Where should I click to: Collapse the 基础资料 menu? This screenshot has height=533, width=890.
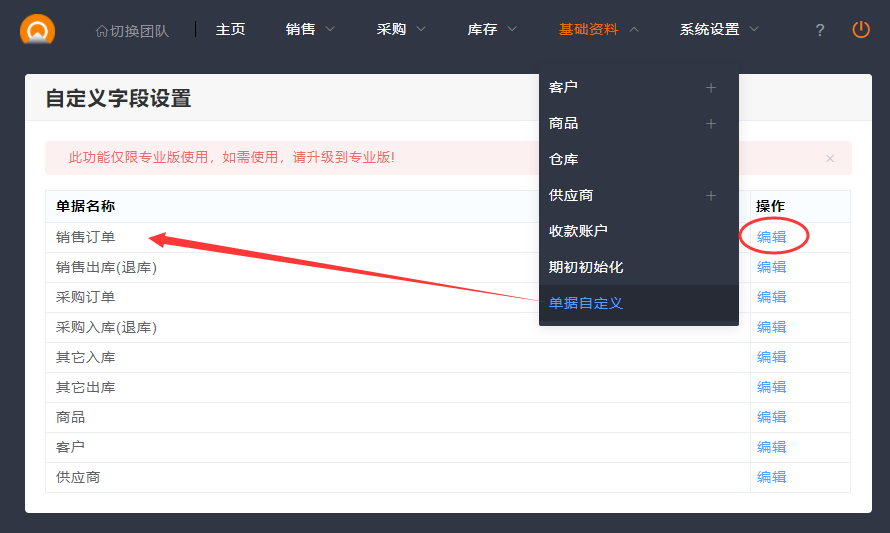point(598,29)
